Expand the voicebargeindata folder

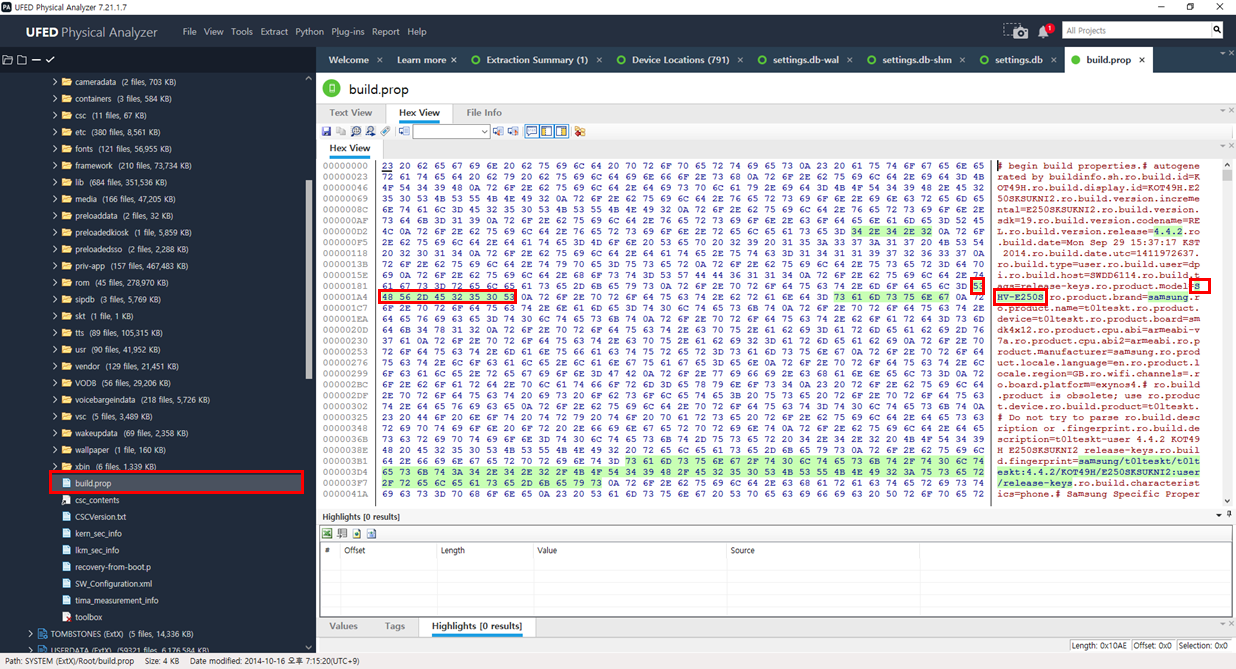click(55, 399)
